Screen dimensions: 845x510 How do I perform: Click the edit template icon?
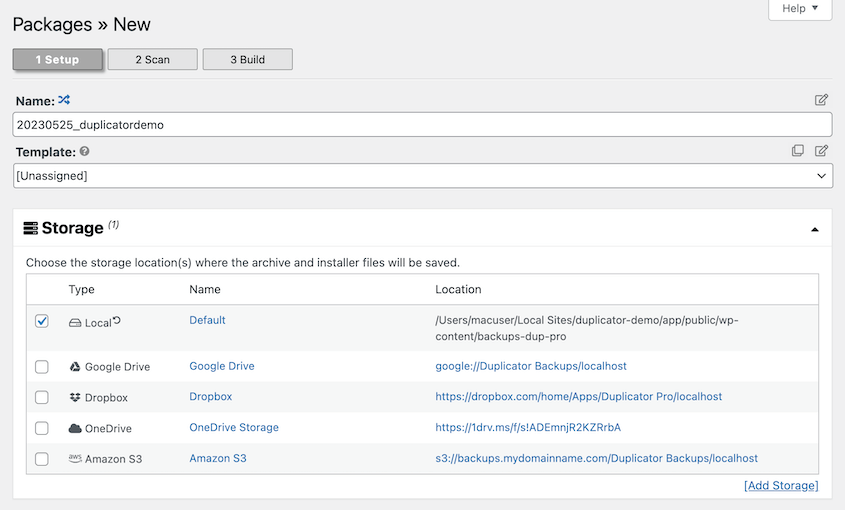821,150
